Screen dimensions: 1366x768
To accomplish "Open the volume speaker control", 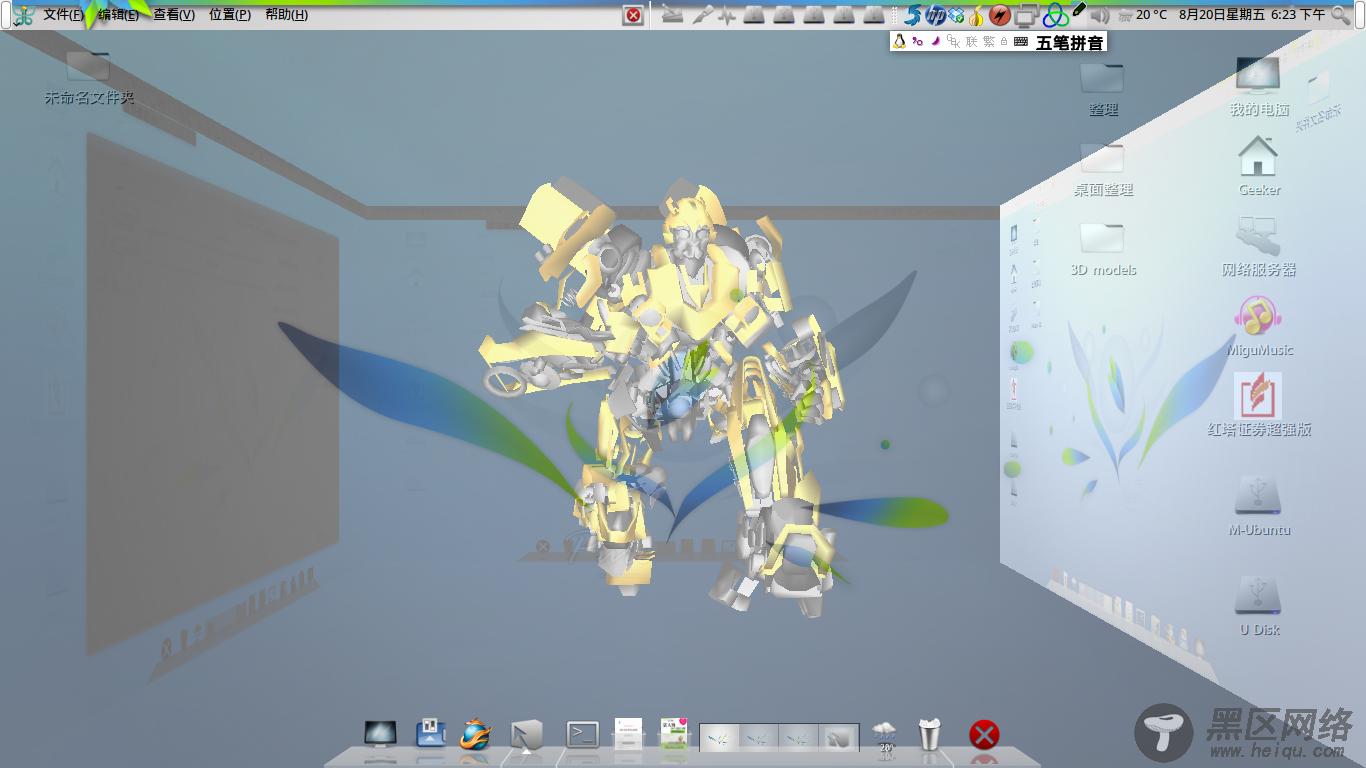I will [1100, 15].
